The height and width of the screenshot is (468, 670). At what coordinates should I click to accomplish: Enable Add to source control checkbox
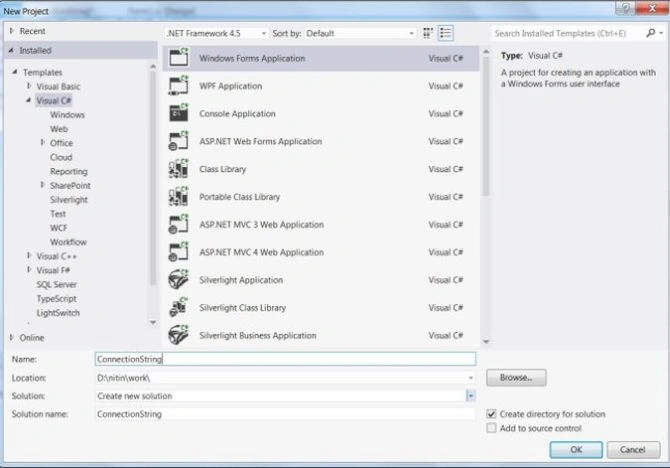click(491, 428)
